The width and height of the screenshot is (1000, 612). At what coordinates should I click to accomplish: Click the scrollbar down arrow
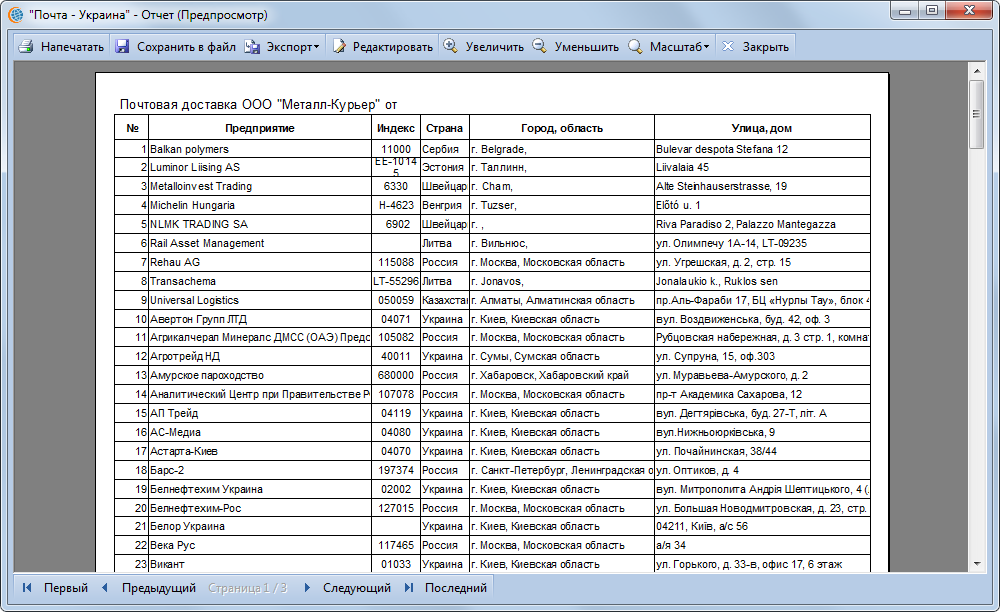pos(976,564)
